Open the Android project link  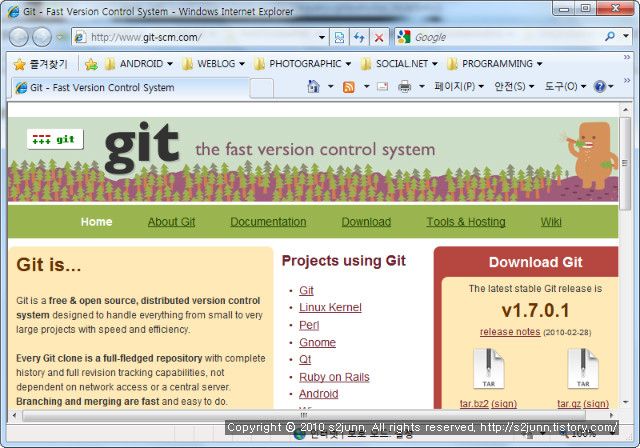[x=318, y=394]
